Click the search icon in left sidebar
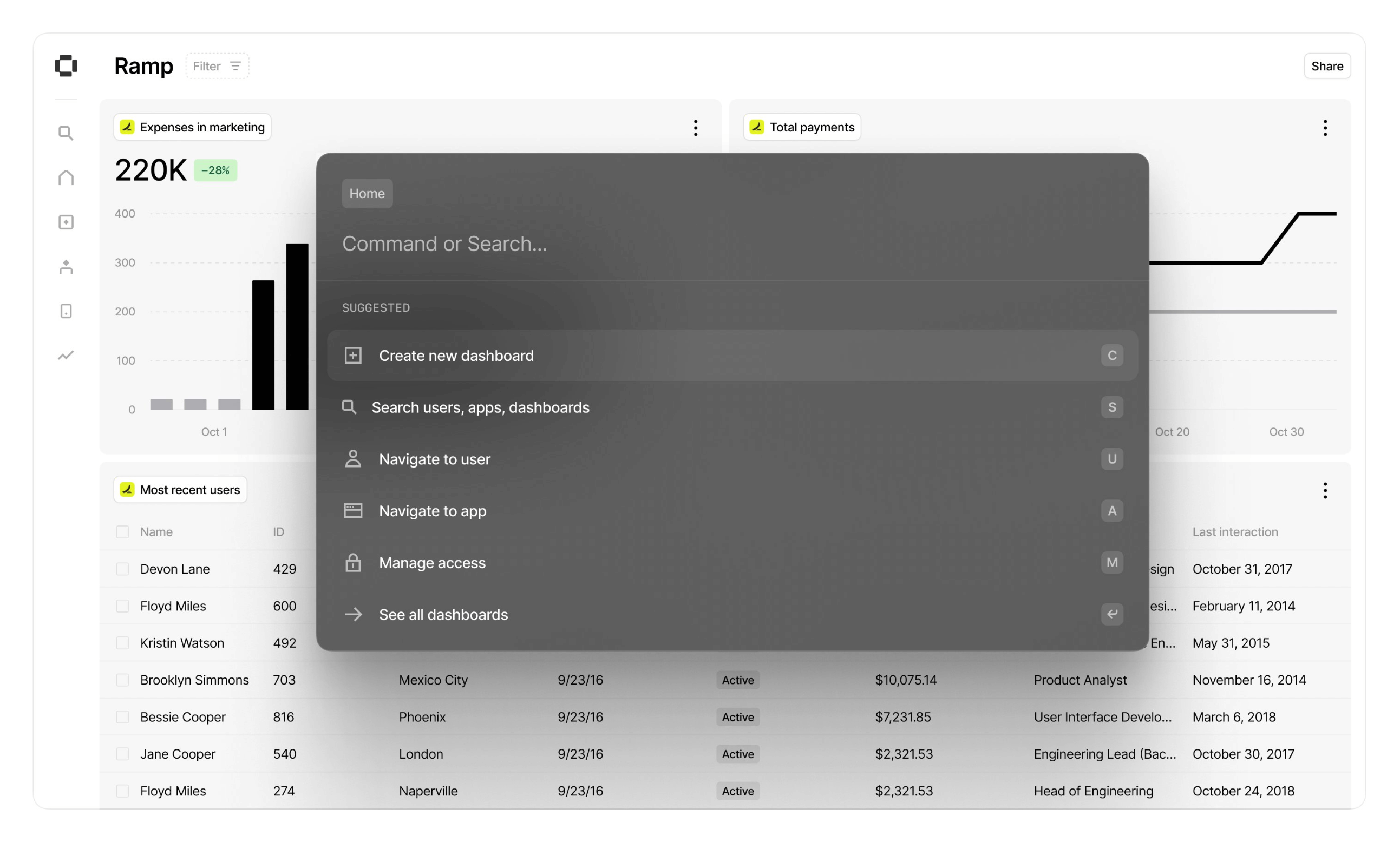Image resolution: width=1400 pixels, height=842 pixels. point(66,133)
